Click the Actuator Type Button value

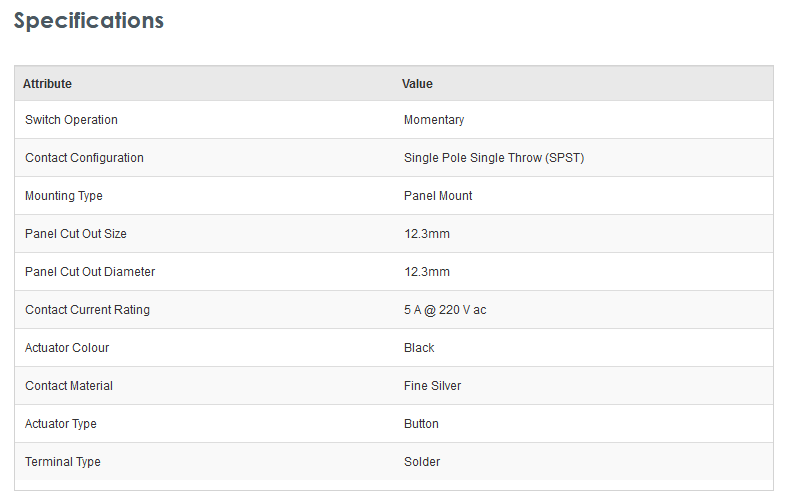[x=421, y=424]
